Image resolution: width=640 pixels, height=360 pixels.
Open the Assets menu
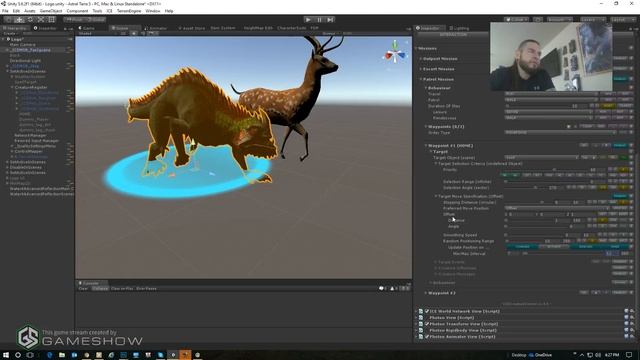pos(29,11)
